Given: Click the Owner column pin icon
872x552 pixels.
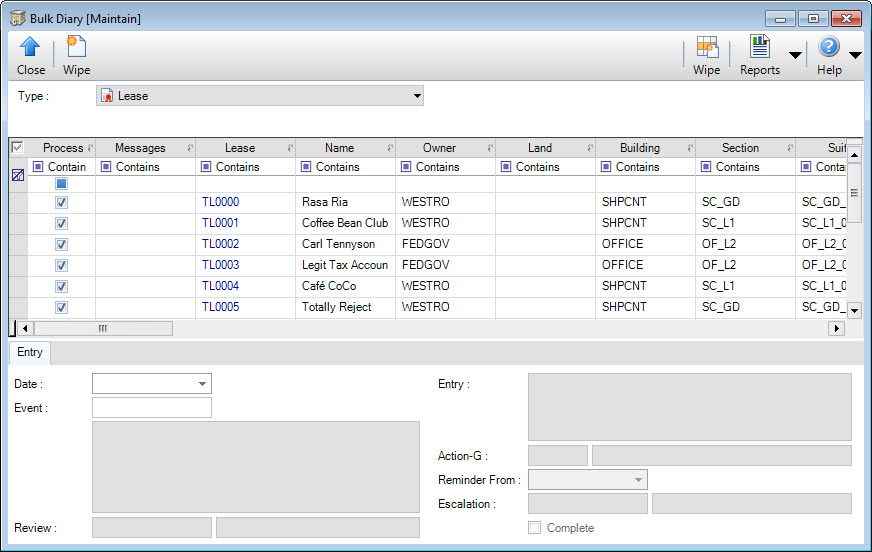Looking at the screenshot, I should [490, 148].
